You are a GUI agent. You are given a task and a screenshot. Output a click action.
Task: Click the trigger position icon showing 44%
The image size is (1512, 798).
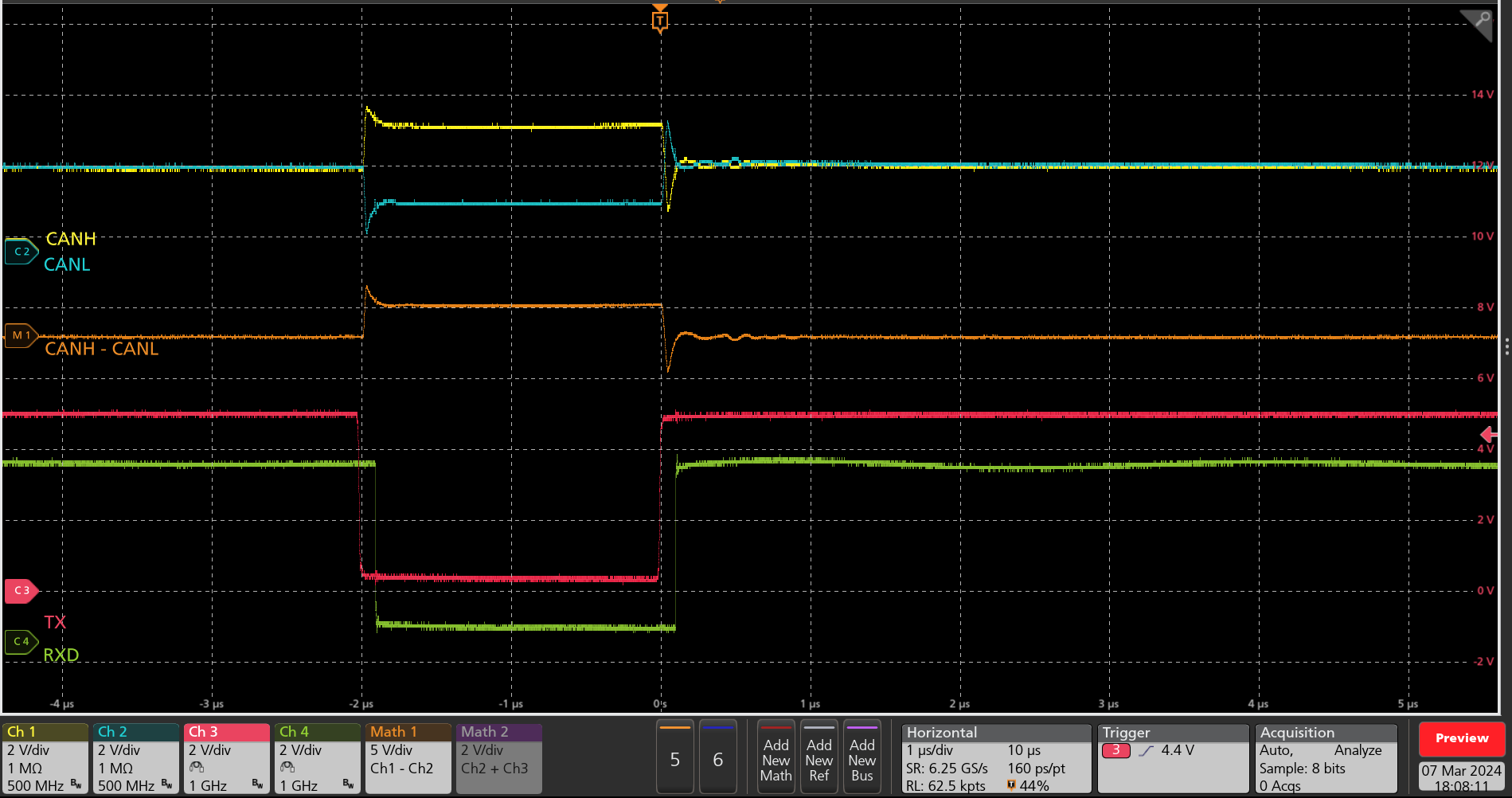coord(1010,785)
